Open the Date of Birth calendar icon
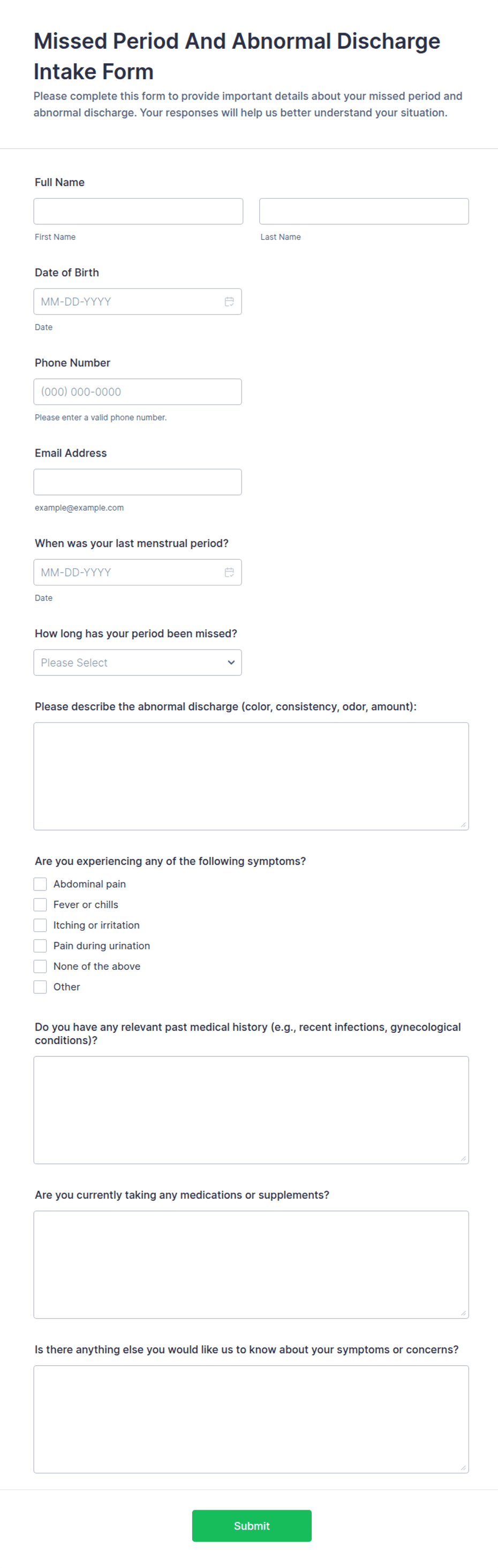Image resolution: width=498 pixels, height=1568 pixels. [229, 302]
